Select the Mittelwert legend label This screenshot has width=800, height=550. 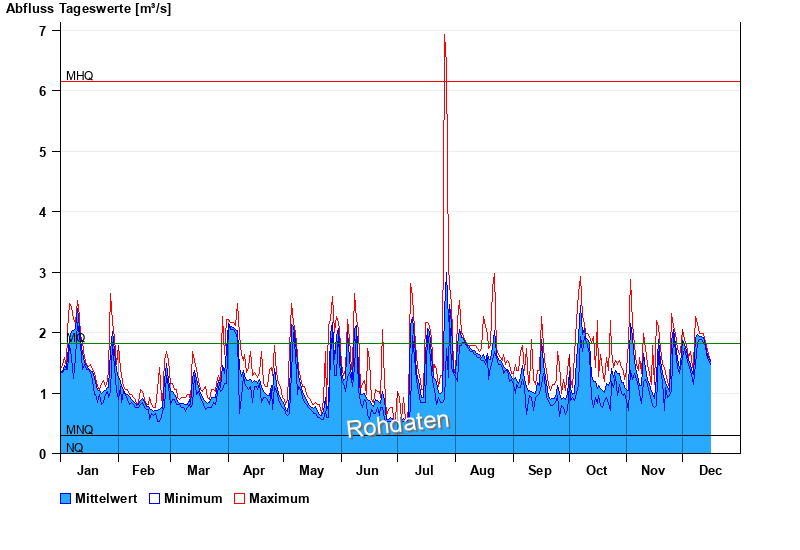(106, 498)
